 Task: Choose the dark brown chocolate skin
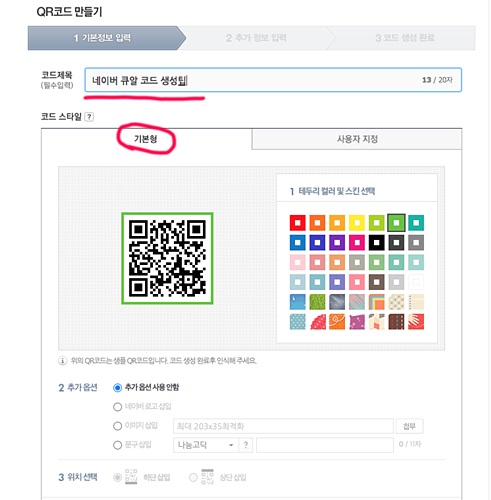[x=396, y=322]
